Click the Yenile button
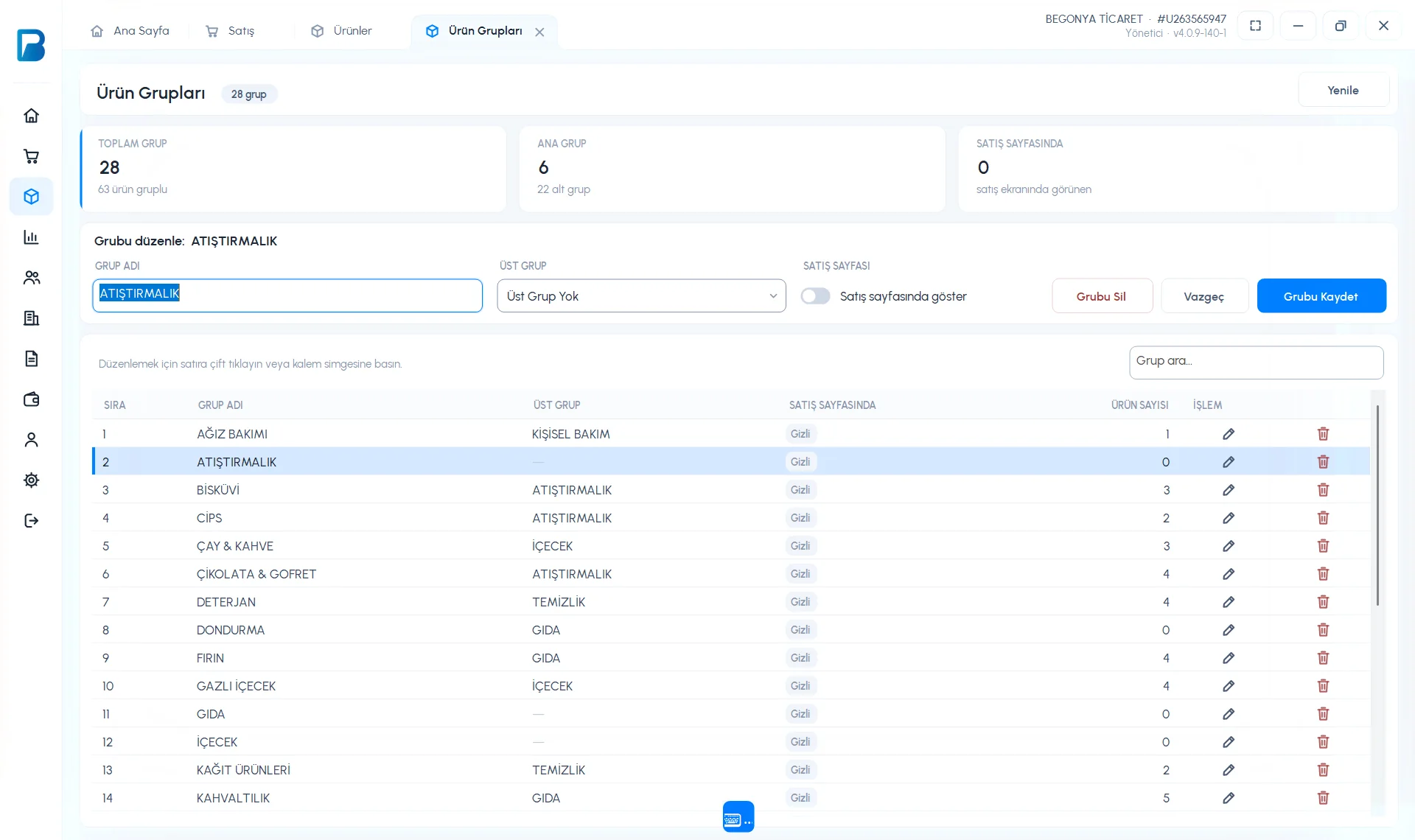The height and width of the screenshot is (840, 1415). 1344,91
